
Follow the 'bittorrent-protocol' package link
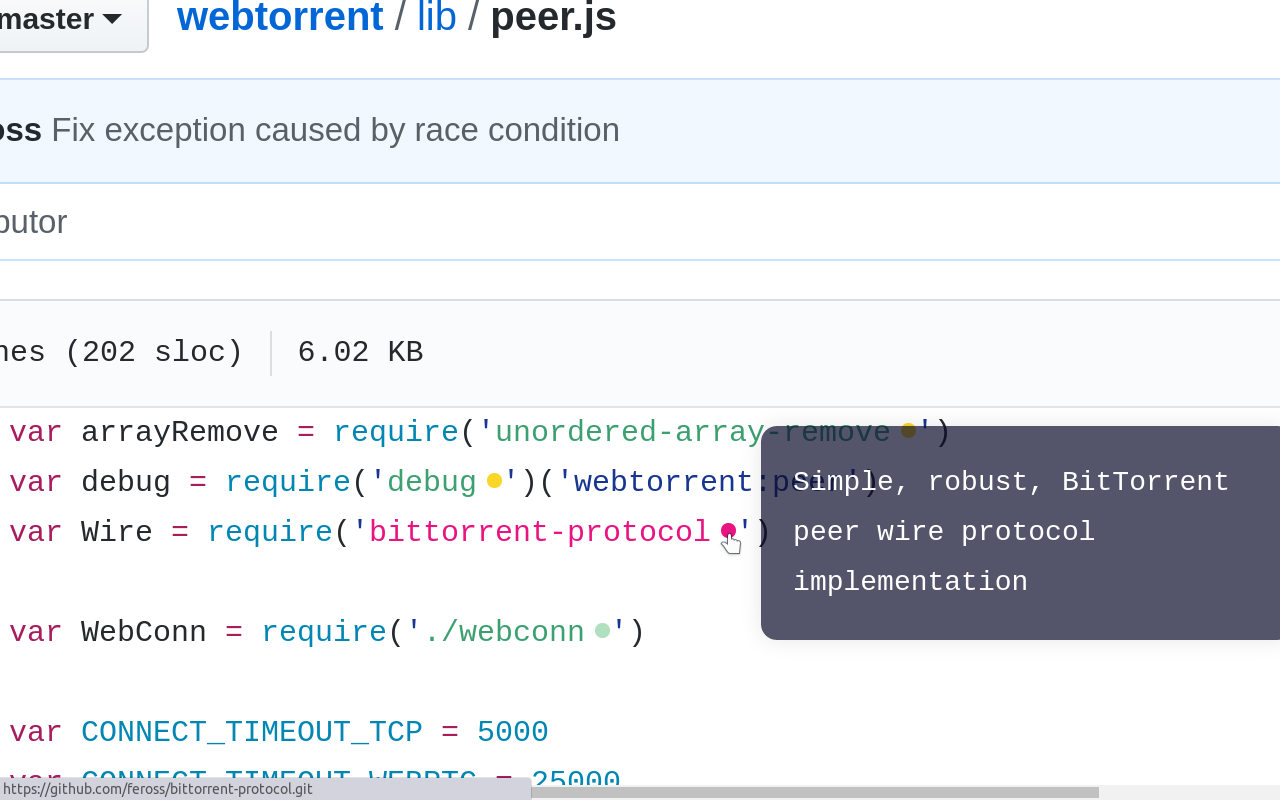[x=539, y=532]
